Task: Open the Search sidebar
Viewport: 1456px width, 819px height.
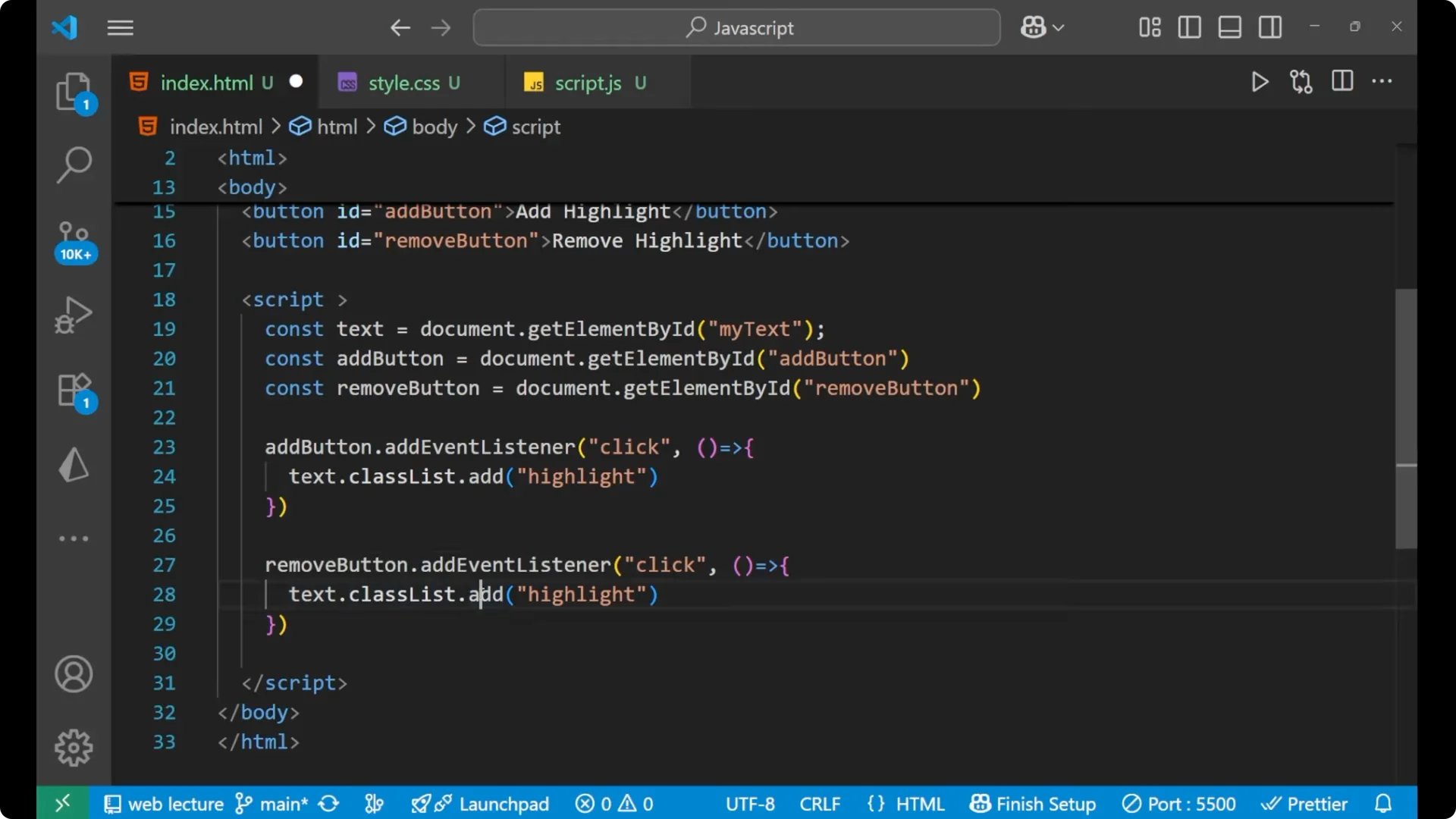Action: click(x=74, y=165)
